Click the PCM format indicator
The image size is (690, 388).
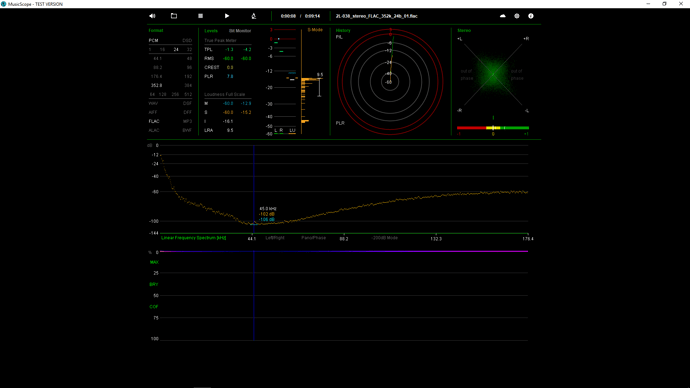coord(153,40)
